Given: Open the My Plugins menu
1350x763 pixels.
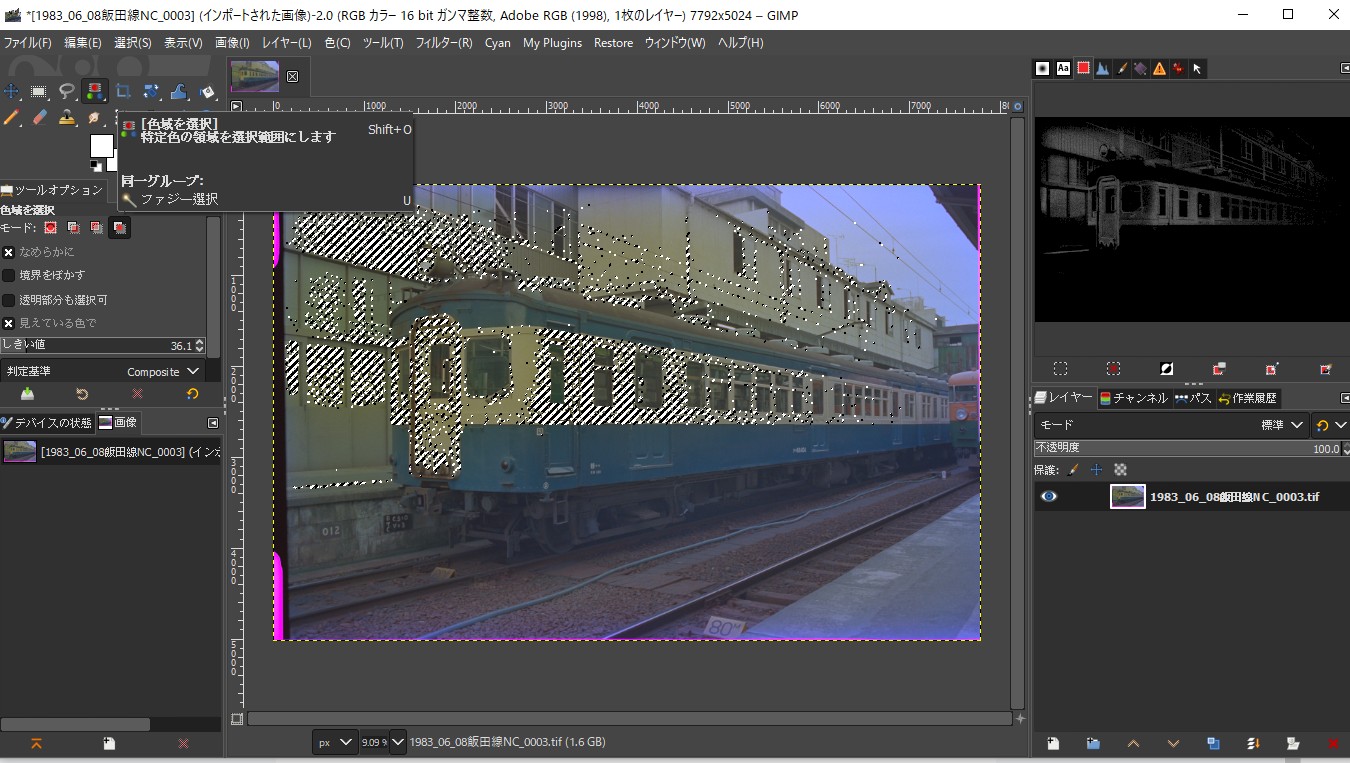Looking at the screenshot, I should pos(552,43).
